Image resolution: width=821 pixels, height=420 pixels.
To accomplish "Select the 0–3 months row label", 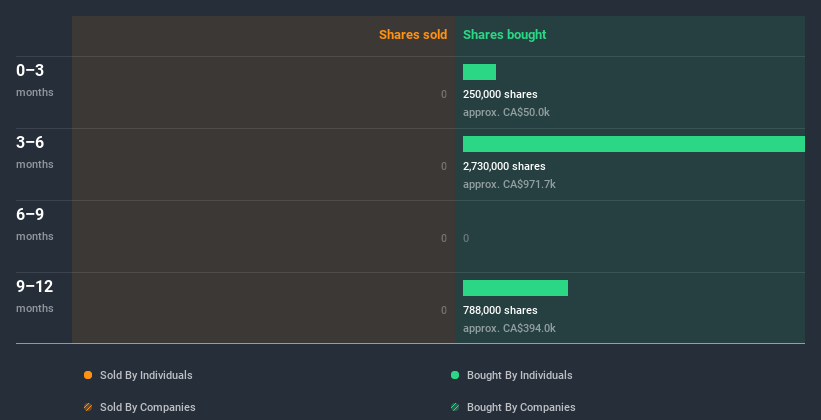I will [x=35, y=80].
